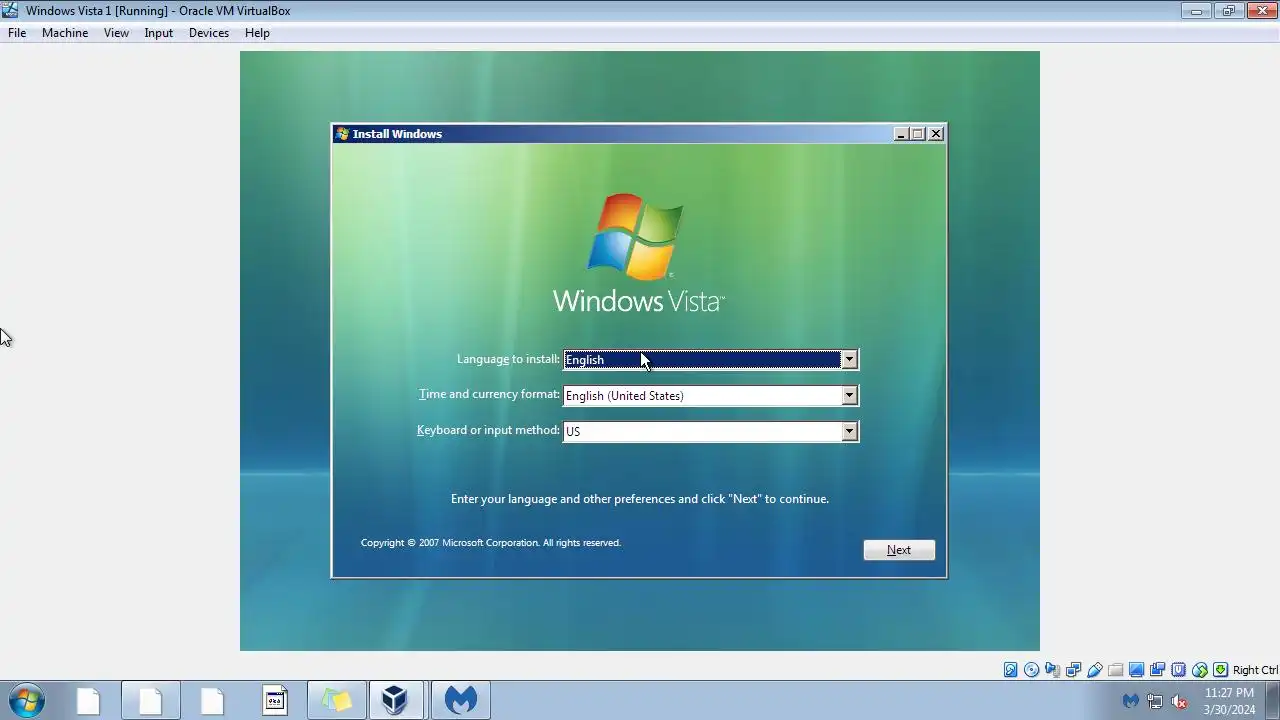The width and height of the screenshot is (1280, 720).
Task: Open the taskbar clock showing 11:27 PM
Action: click(x=1229, y=701)
